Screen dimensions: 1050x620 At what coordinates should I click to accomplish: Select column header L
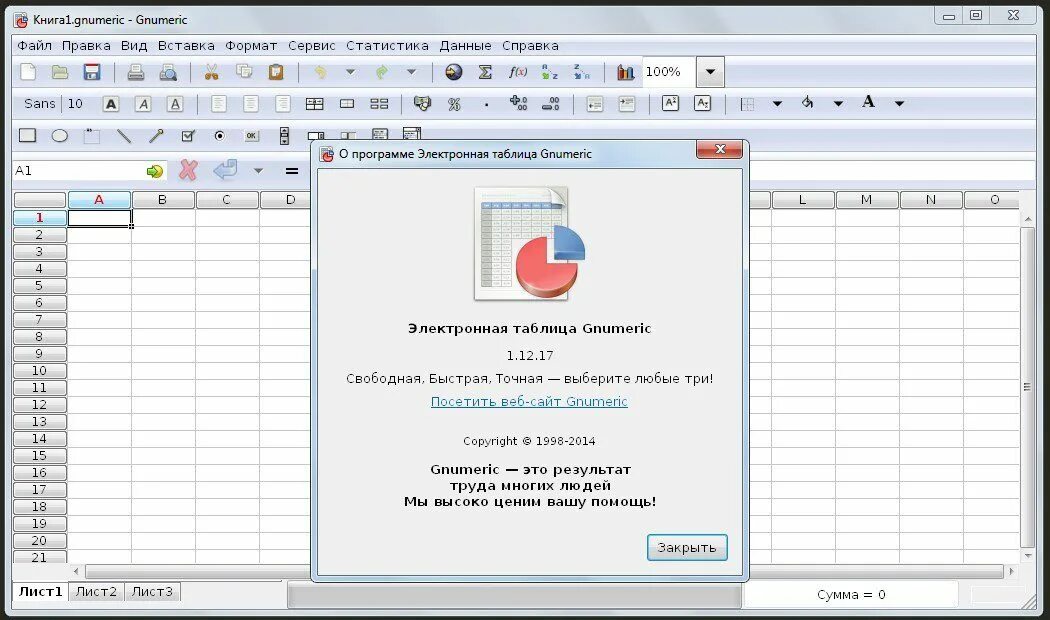[x=802, y=200]
